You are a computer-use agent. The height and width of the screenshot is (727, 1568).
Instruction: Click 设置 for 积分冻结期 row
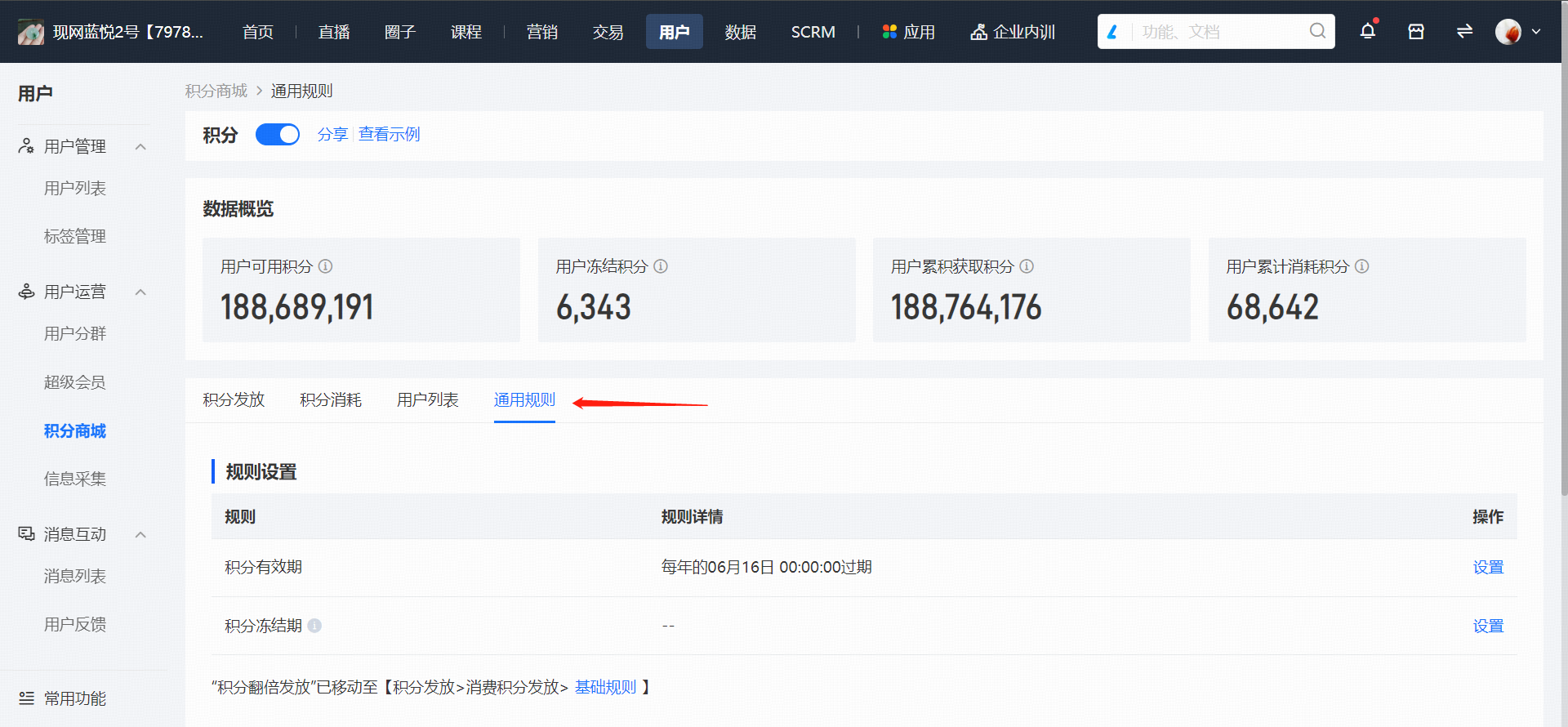point(1488,626)
